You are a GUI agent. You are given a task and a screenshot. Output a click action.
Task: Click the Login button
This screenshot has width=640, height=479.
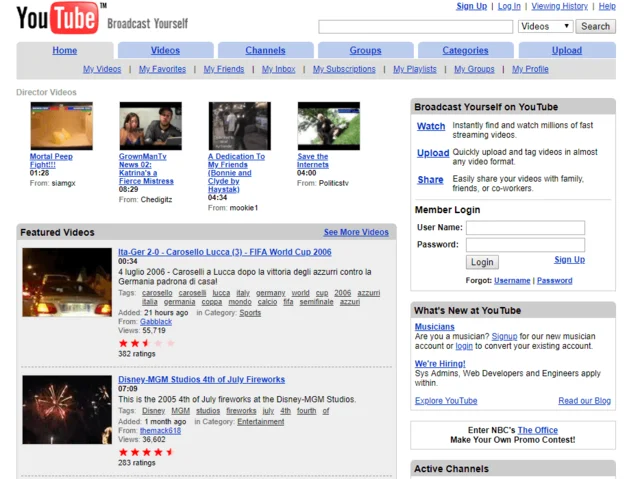click(x=482, y=262)
